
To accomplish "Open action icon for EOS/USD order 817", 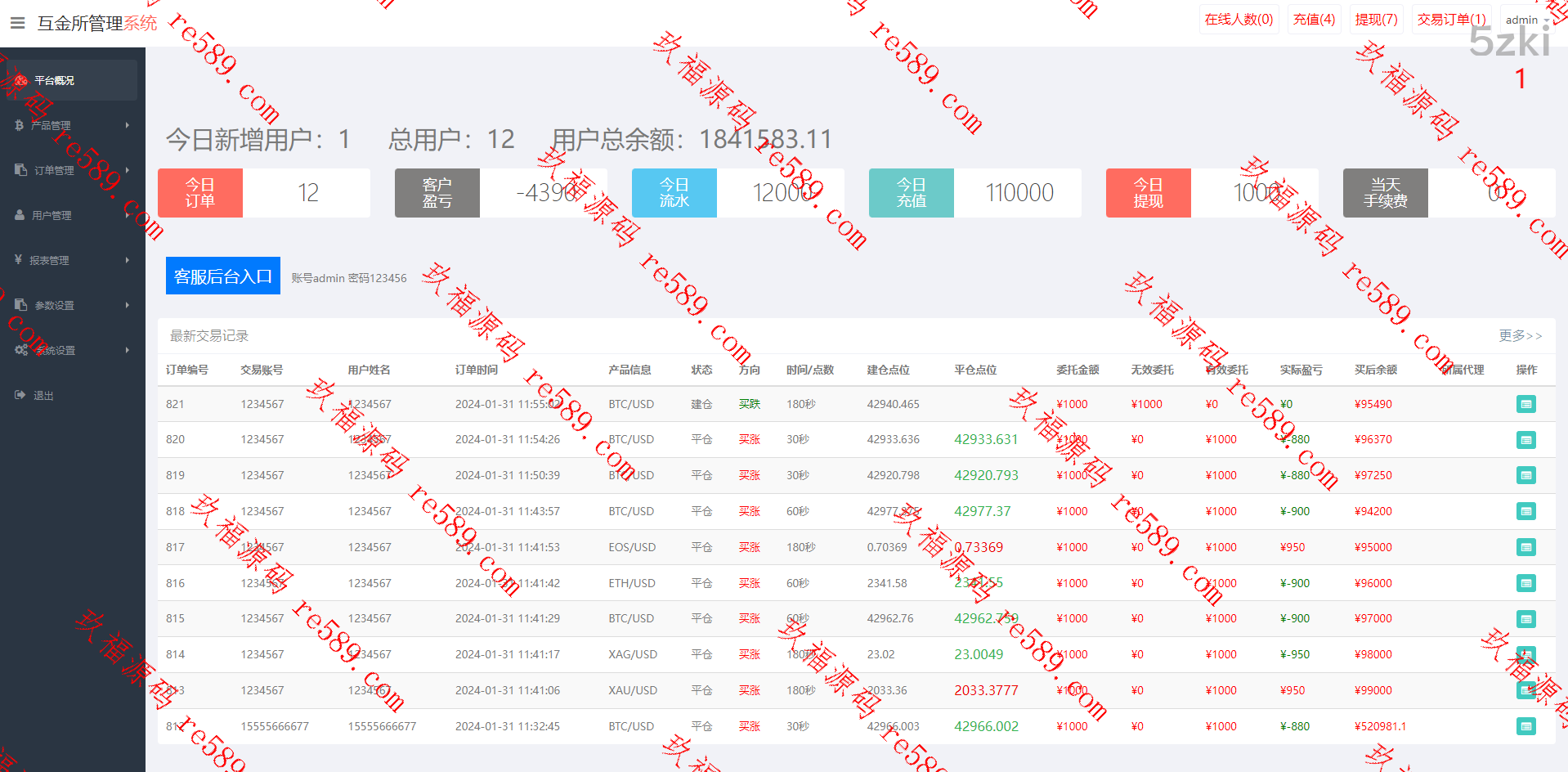I will coord(1525,547).
